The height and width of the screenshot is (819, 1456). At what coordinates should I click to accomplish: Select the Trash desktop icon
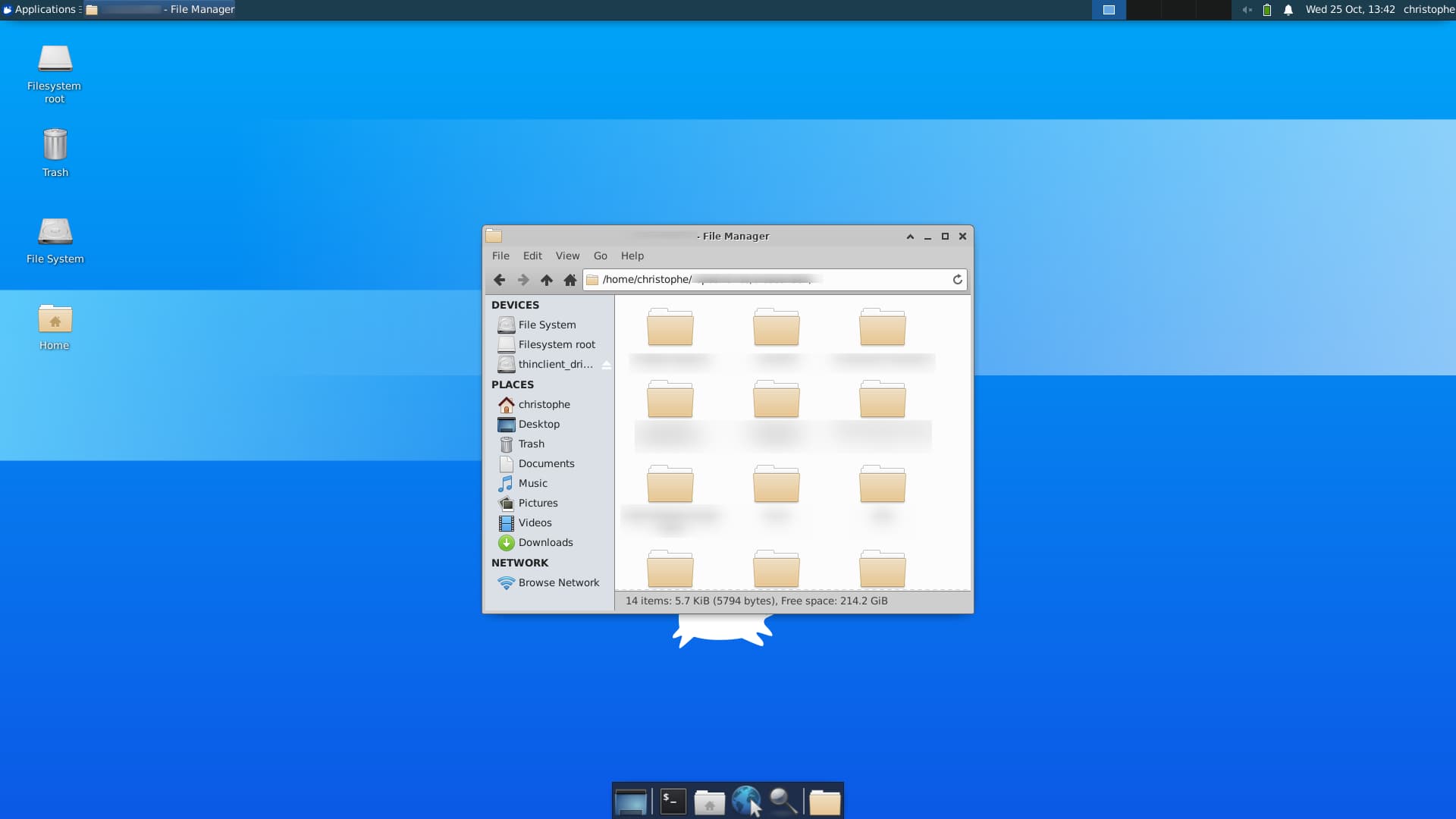pos(55,153)
